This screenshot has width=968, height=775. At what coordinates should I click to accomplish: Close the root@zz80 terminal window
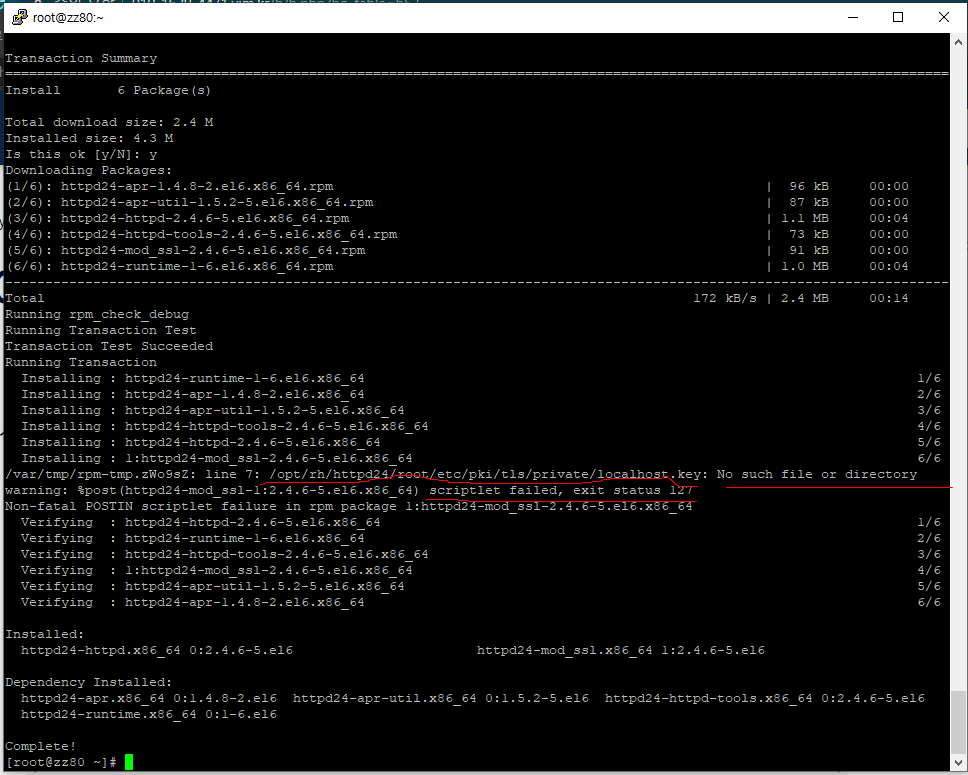(x=943, y=17)
